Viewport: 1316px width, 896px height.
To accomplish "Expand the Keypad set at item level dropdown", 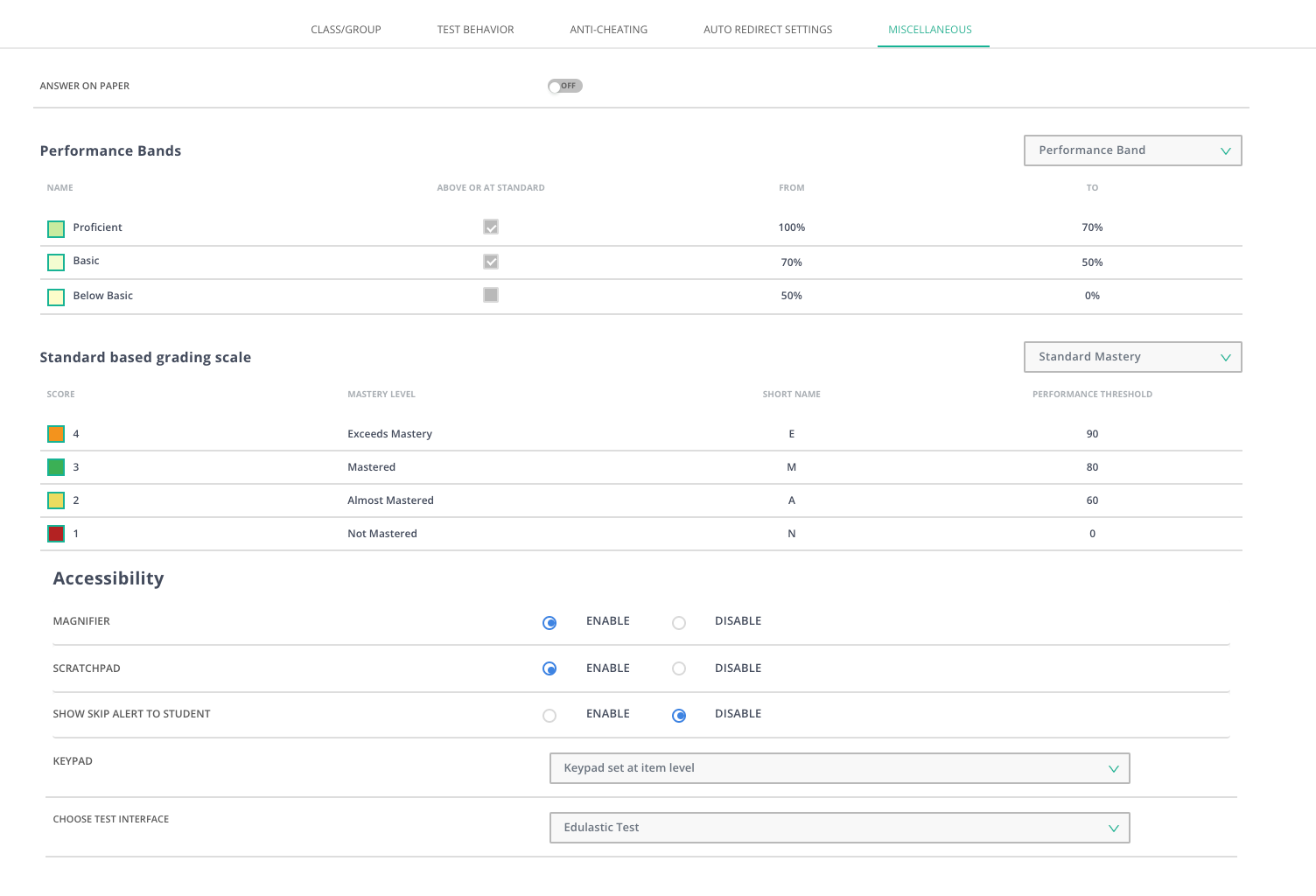I will pos(840,768).
